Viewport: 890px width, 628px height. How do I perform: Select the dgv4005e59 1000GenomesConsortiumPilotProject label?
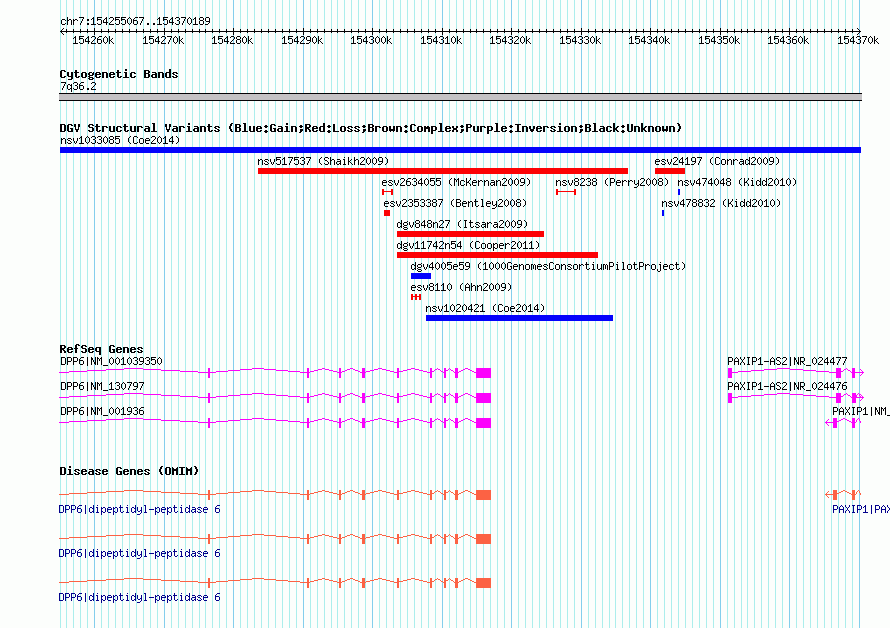click(548, 266)
